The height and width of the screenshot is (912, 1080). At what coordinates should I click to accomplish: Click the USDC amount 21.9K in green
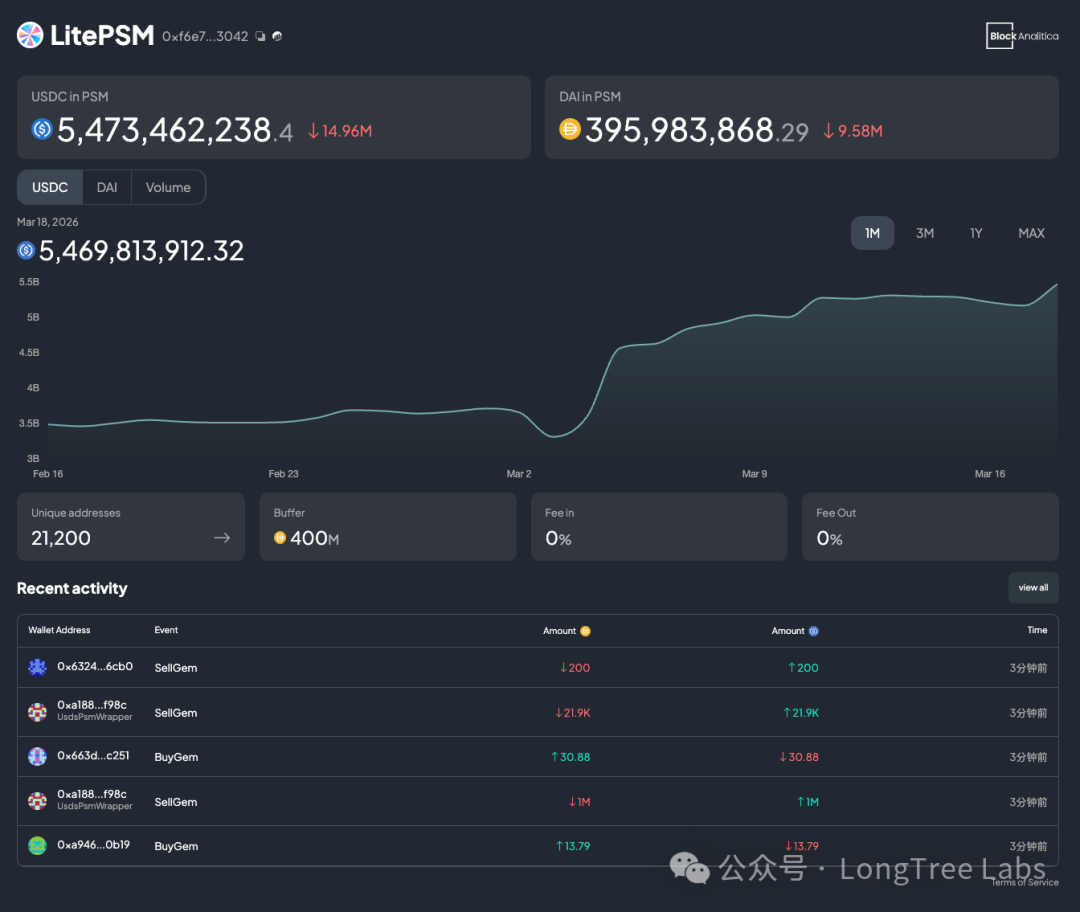pos(801,713)
